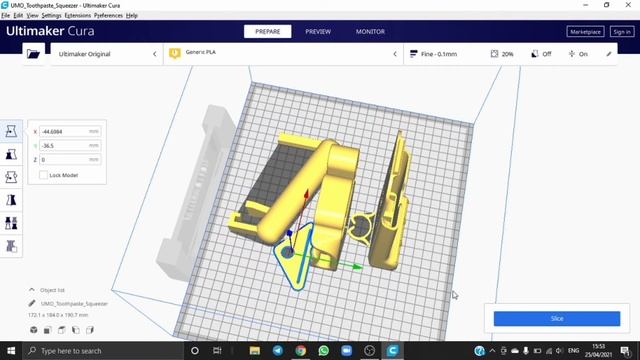The width and height of the screenshot is (640, 360).
Task: Click the Sign in button
Action: click(x=622, y=31)
